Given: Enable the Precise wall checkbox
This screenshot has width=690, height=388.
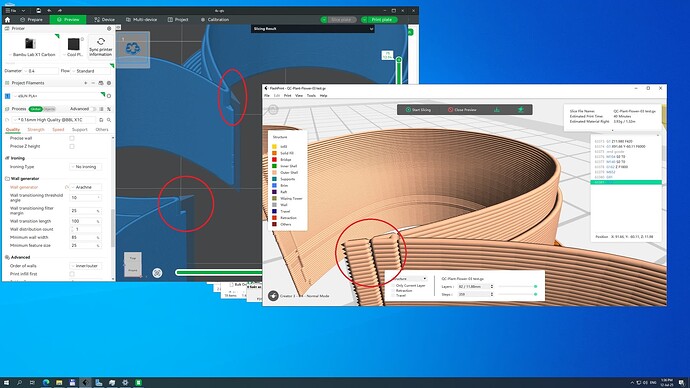Looking at the screenshot, I should tap(72, 138).
